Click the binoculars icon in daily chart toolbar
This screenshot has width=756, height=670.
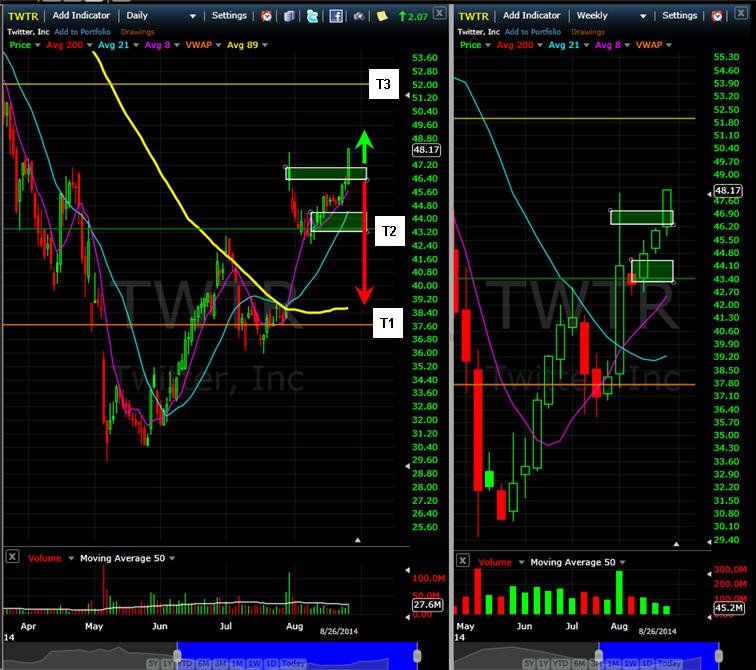tap(359, 16)
